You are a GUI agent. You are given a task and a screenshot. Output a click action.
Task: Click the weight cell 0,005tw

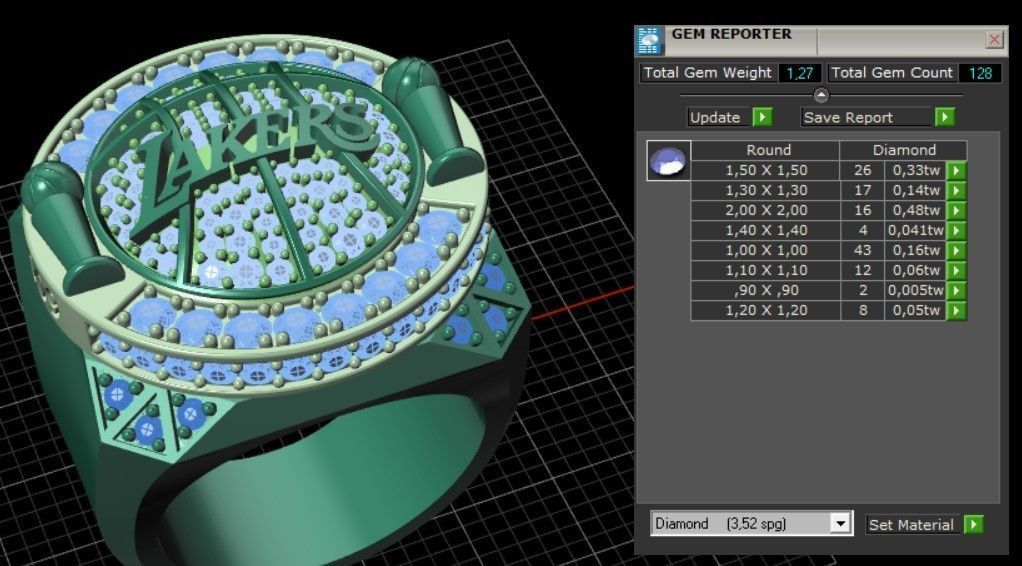pos(916,291)
